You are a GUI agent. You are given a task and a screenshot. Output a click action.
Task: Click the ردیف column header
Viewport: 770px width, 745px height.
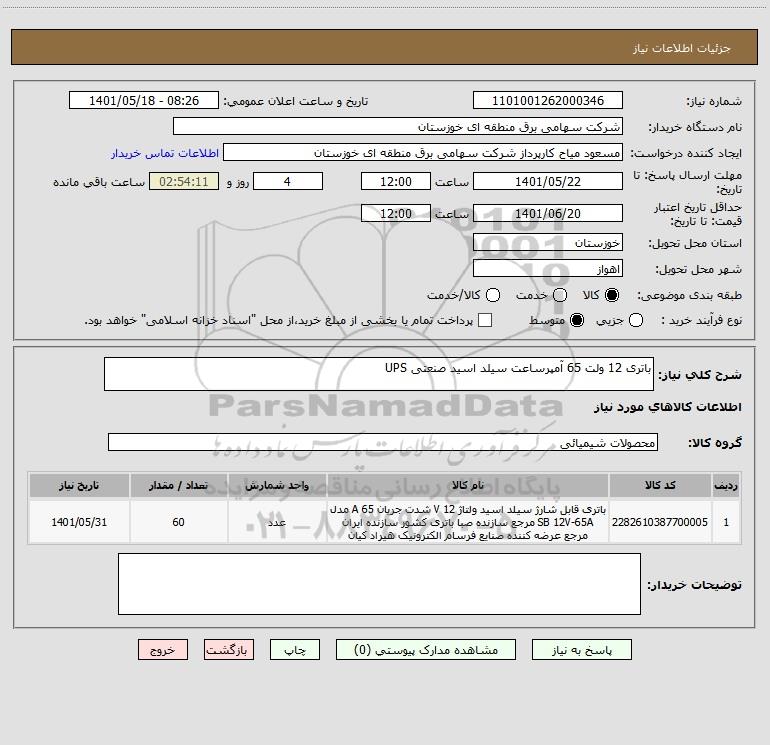pos(726,485)
